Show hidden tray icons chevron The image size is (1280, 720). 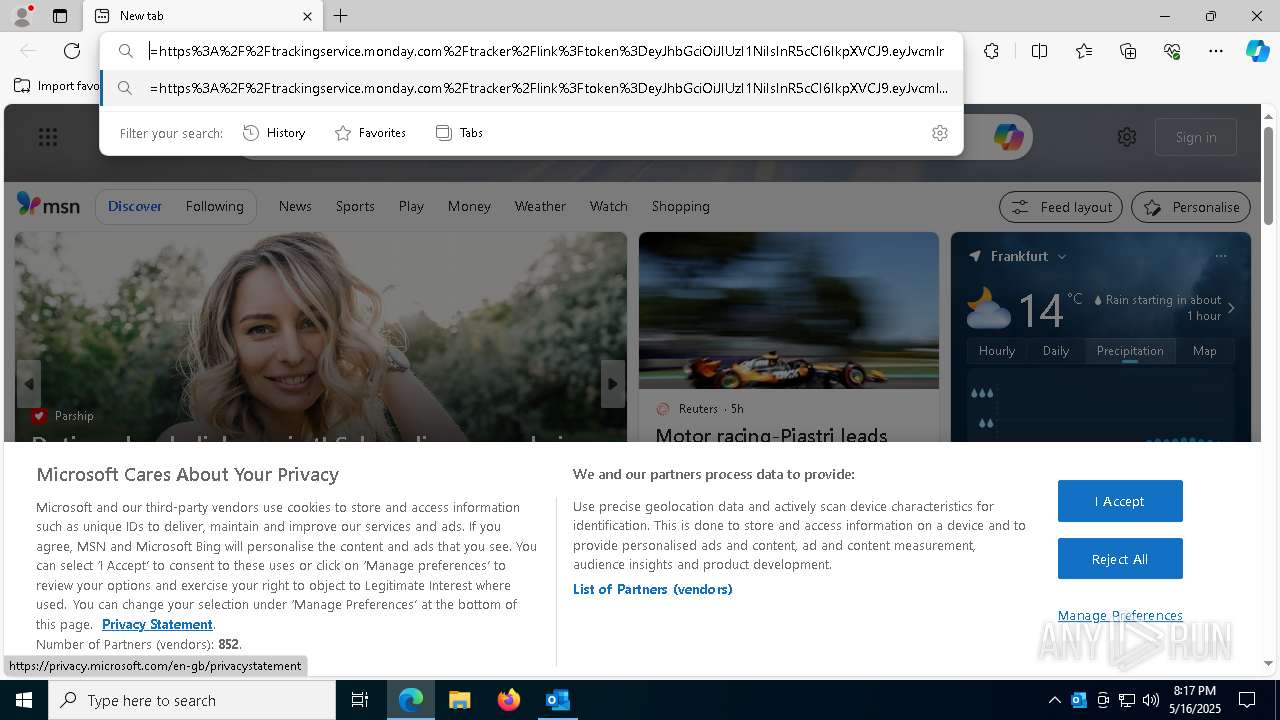[x=1054, y=700]
